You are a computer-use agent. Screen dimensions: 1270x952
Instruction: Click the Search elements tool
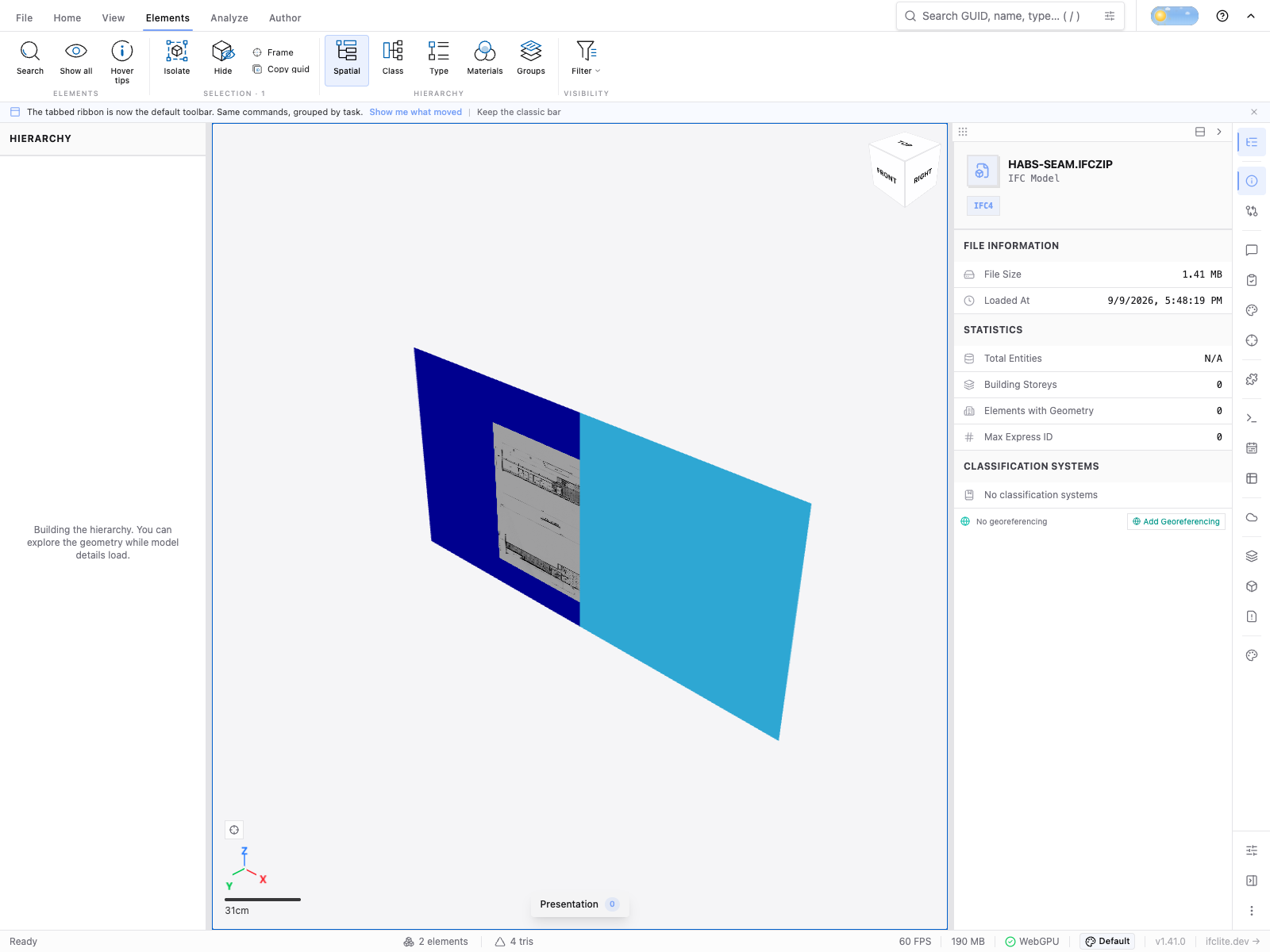(30, 59)
